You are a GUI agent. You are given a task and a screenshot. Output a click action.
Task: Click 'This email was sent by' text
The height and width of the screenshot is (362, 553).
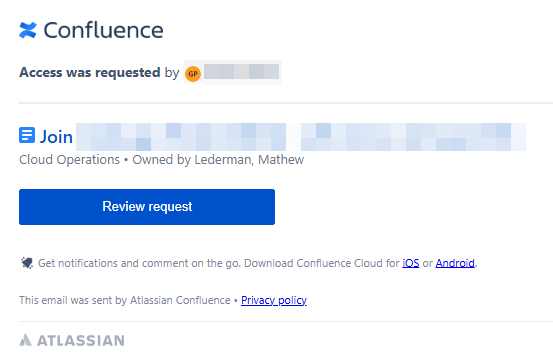(73, 300)
